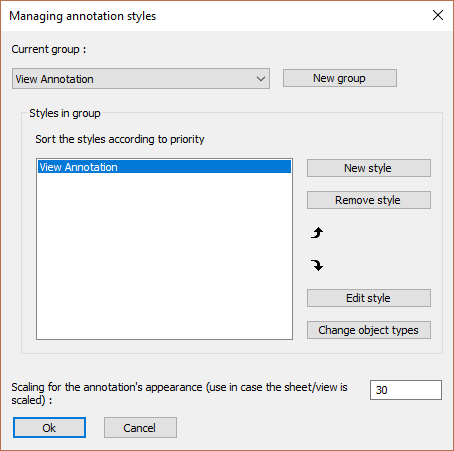Move selected style down in priority
The image size is (454, 451).
point(317,265)
